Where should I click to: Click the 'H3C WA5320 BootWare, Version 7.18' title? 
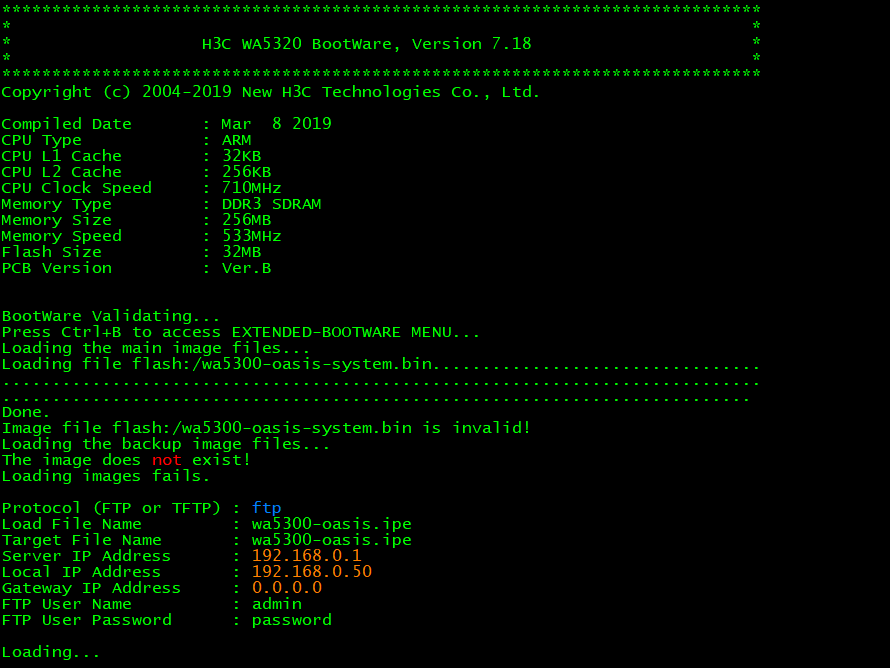[367, 44]
